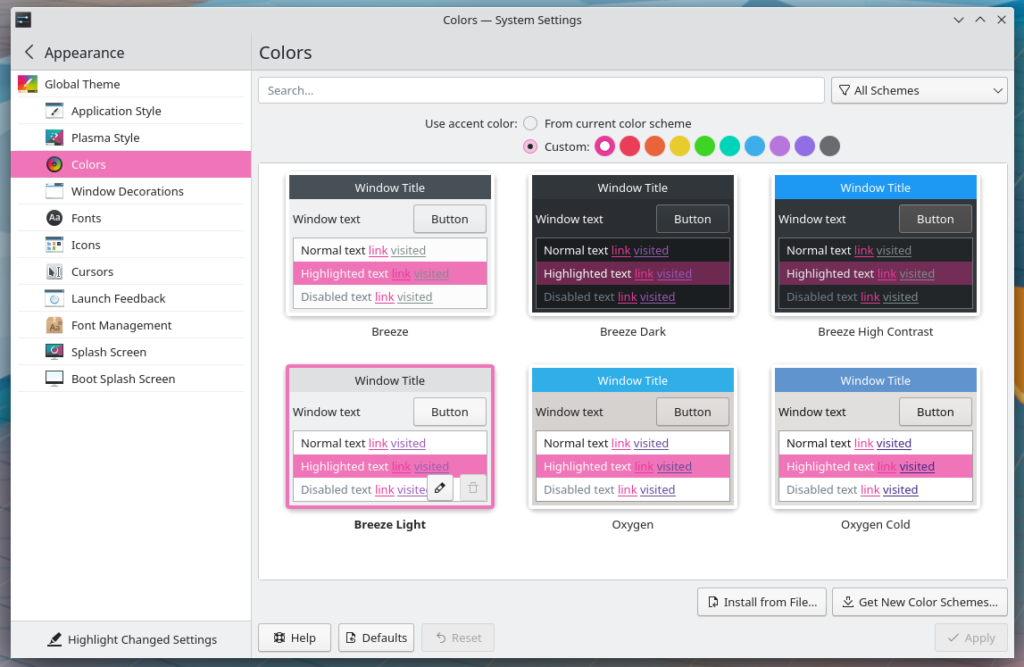Click Get New Color Schemes button
This screenshot has width=1024, height=667.
(x=919, y=602)
